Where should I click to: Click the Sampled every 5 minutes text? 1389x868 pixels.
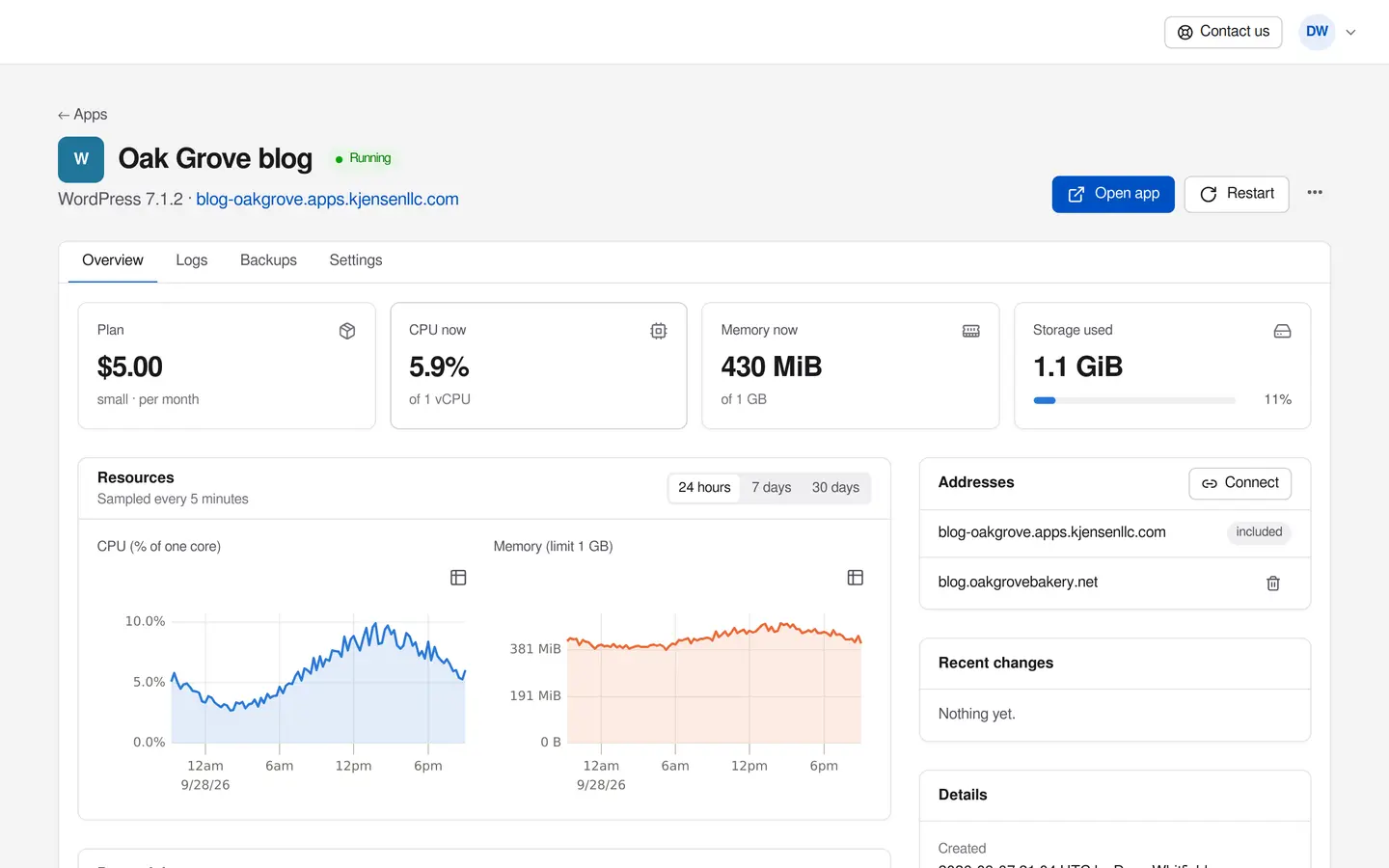[173, 500]
